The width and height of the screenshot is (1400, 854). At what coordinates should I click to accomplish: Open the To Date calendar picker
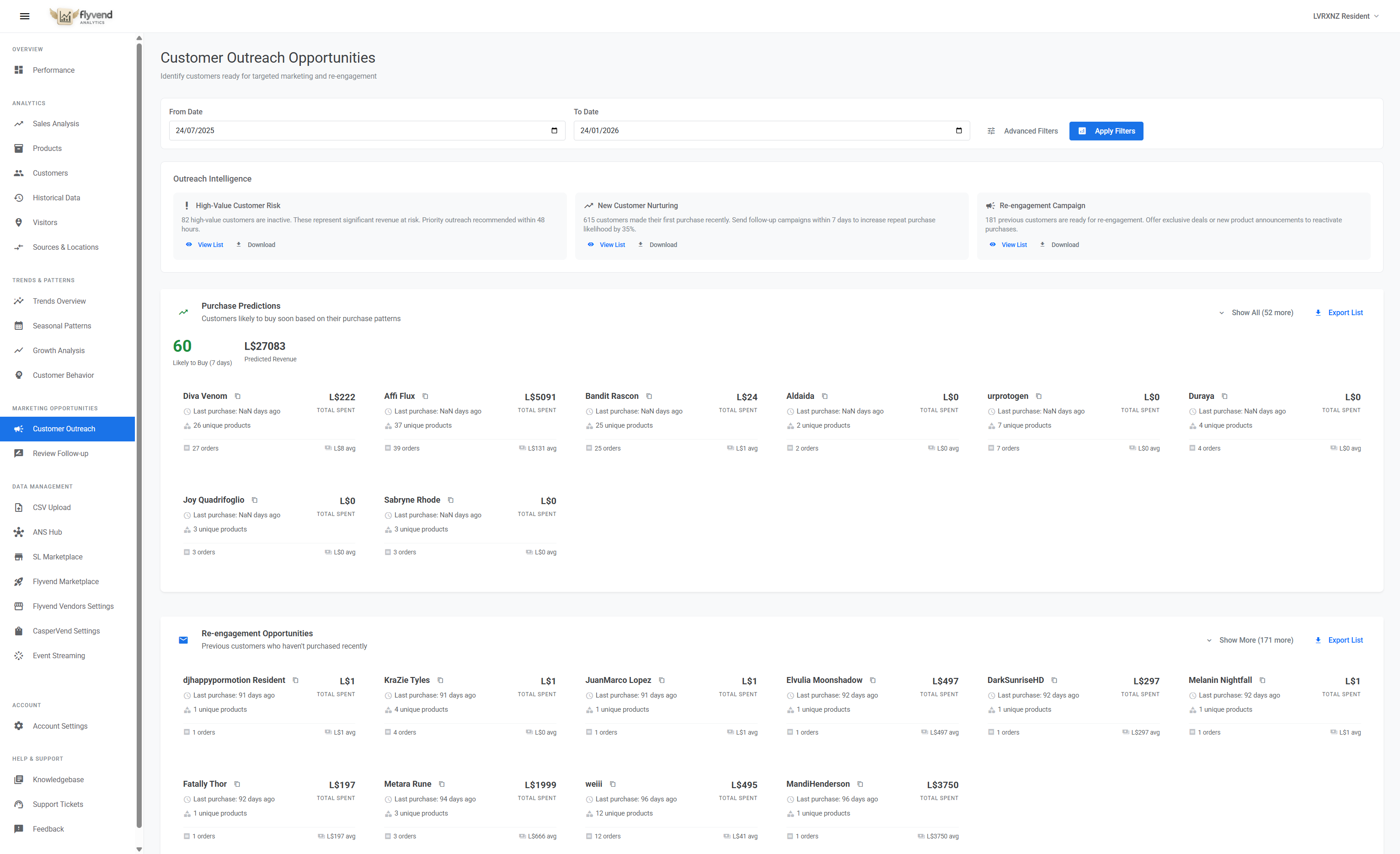click(958, 130)
